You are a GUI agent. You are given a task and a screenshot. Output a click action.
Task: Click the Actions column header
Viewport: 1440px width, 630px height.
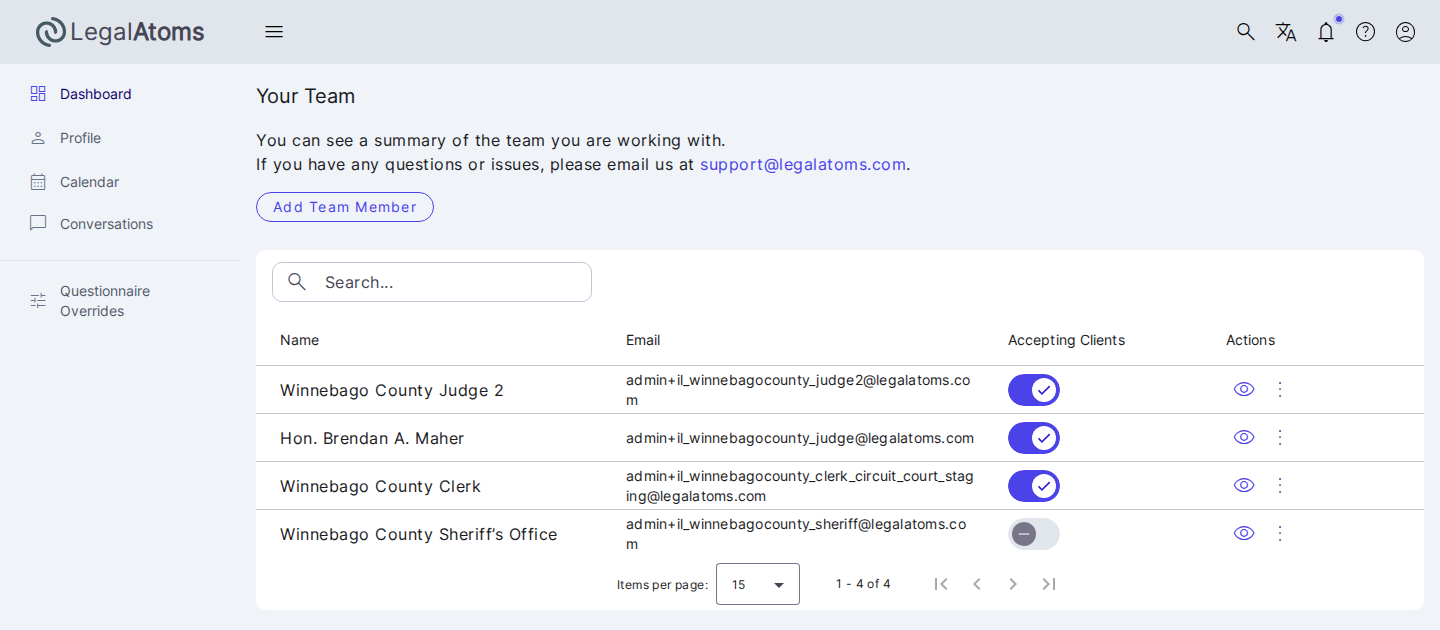(1250, 340)
